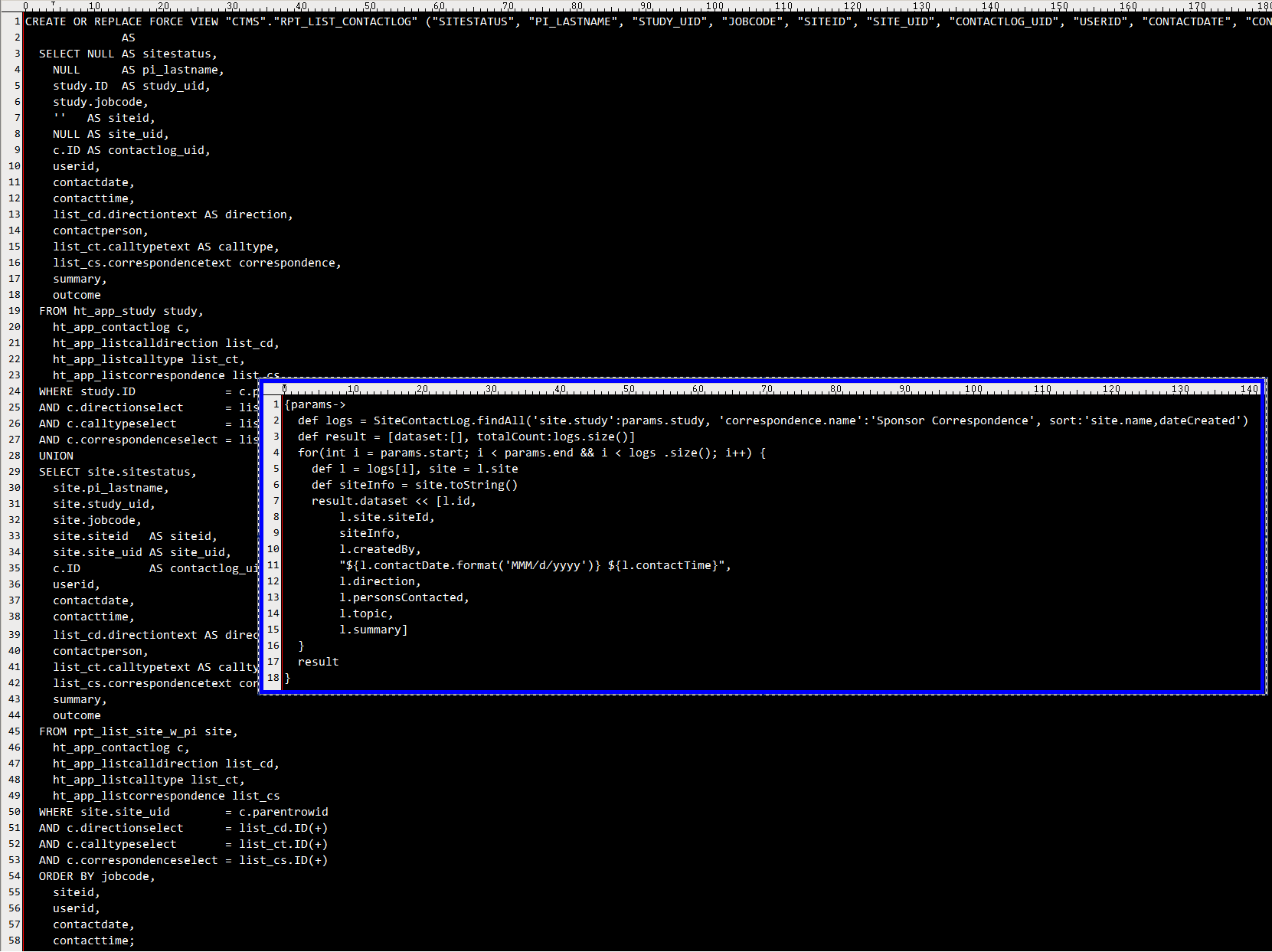Click the "list_cs.ID(+)" text on line 53
The width and height of the screenshot is (1272, 952).
click(x=283, y=860)
